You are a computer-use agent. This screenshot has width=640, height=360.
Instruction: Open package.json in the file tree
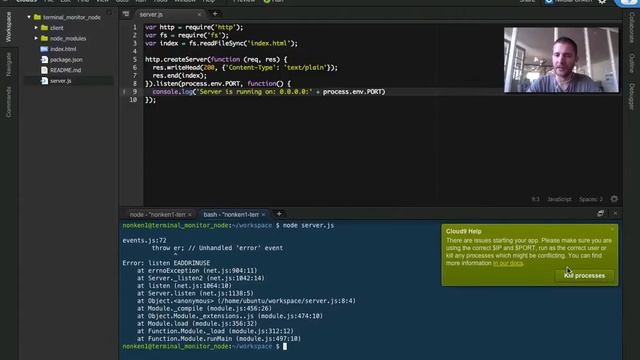[x=66, y=60]
